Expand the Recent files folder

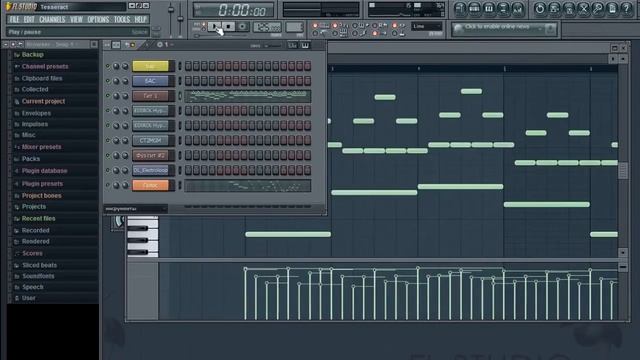coord(35,218)
